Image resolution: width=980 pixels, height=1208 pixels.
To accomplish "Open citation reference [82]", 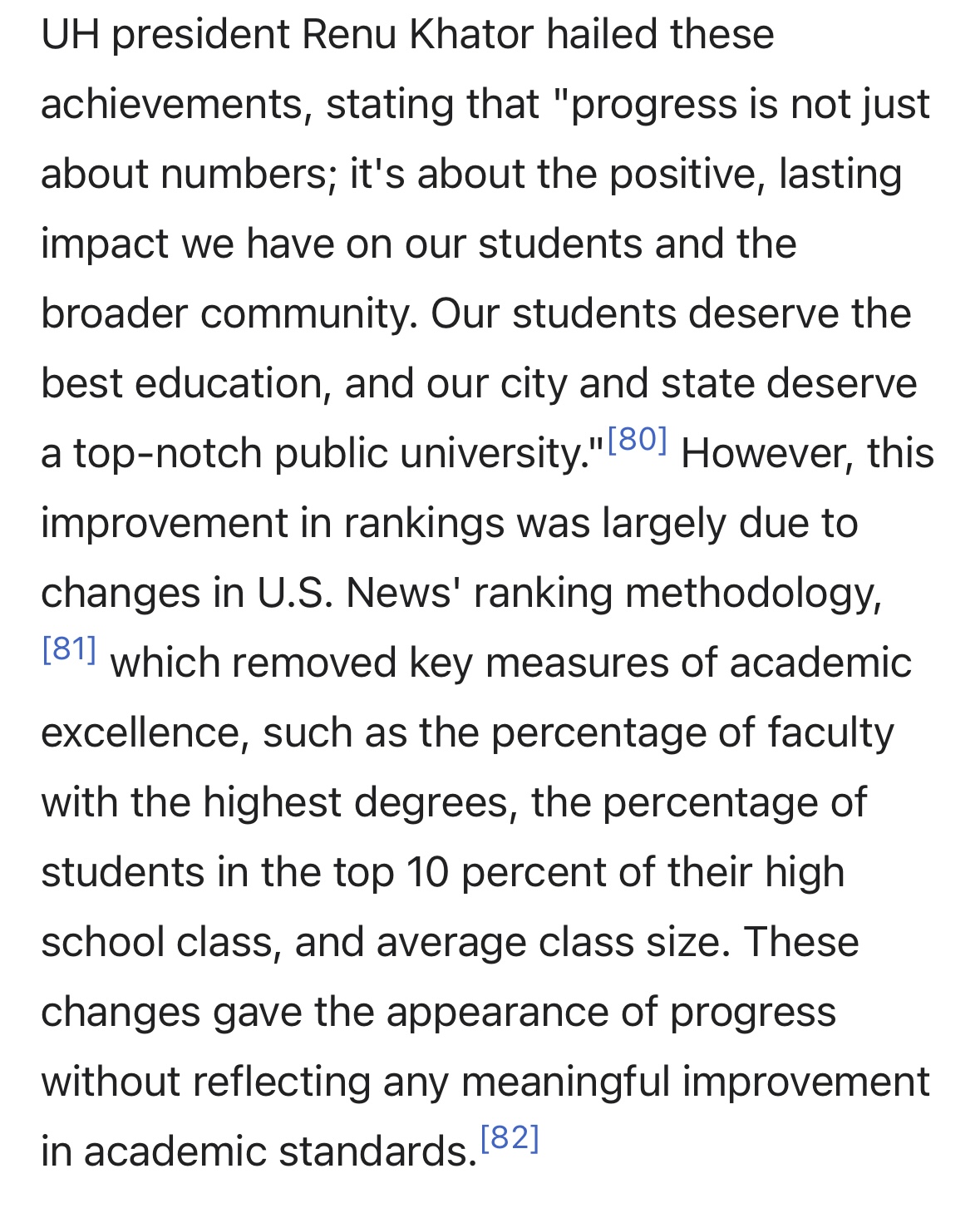I will 510,1137.
